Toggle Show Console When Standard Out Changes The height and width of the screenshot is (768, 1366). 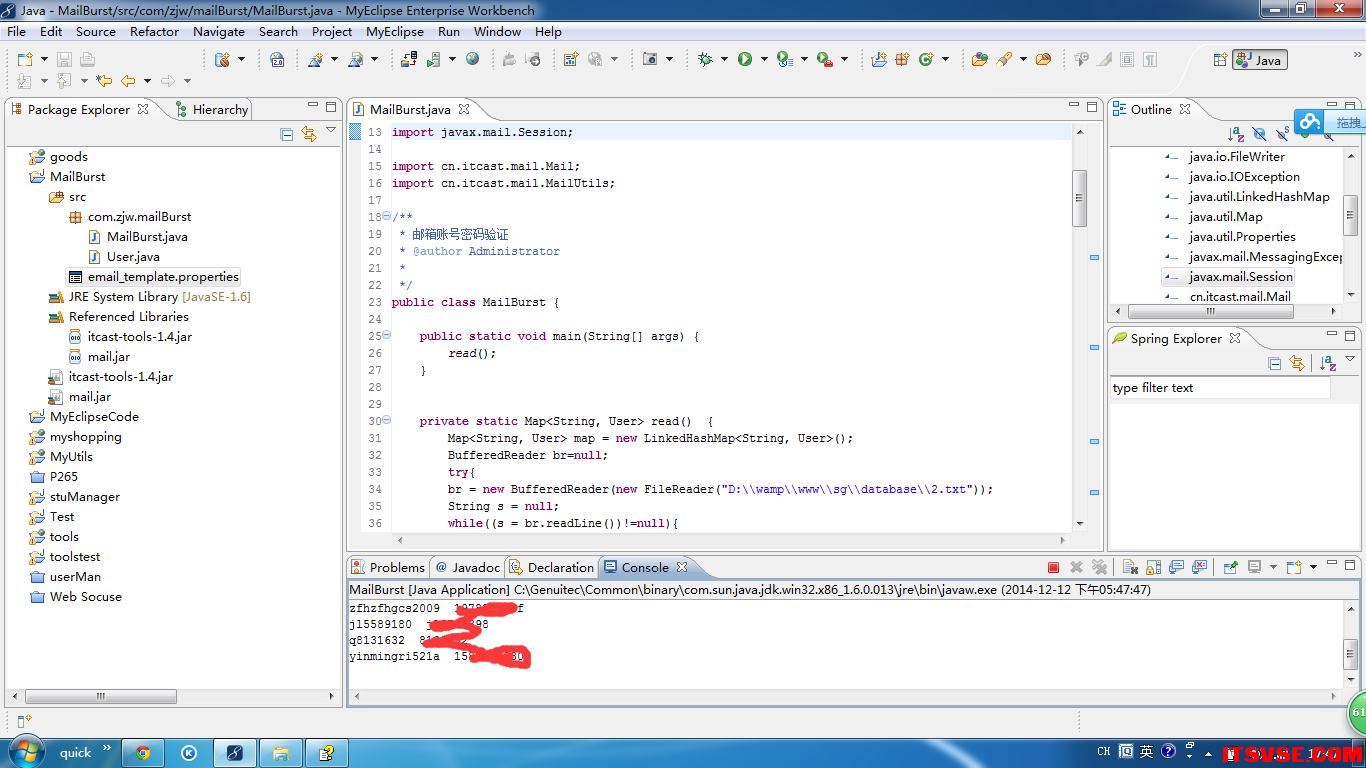click(1177, 567)
